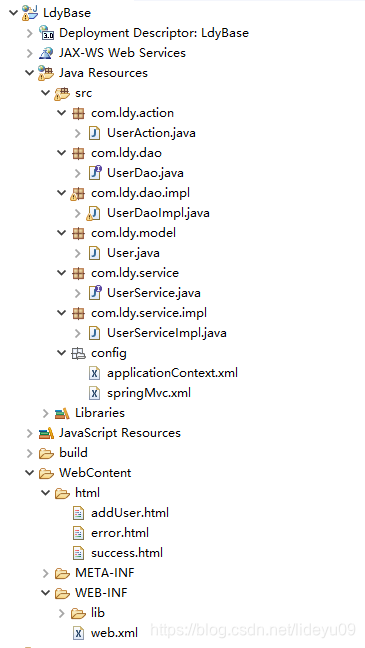365x648 pixels.
Task: Click the UserService.java interface icon
Action: tap(95, 293)
